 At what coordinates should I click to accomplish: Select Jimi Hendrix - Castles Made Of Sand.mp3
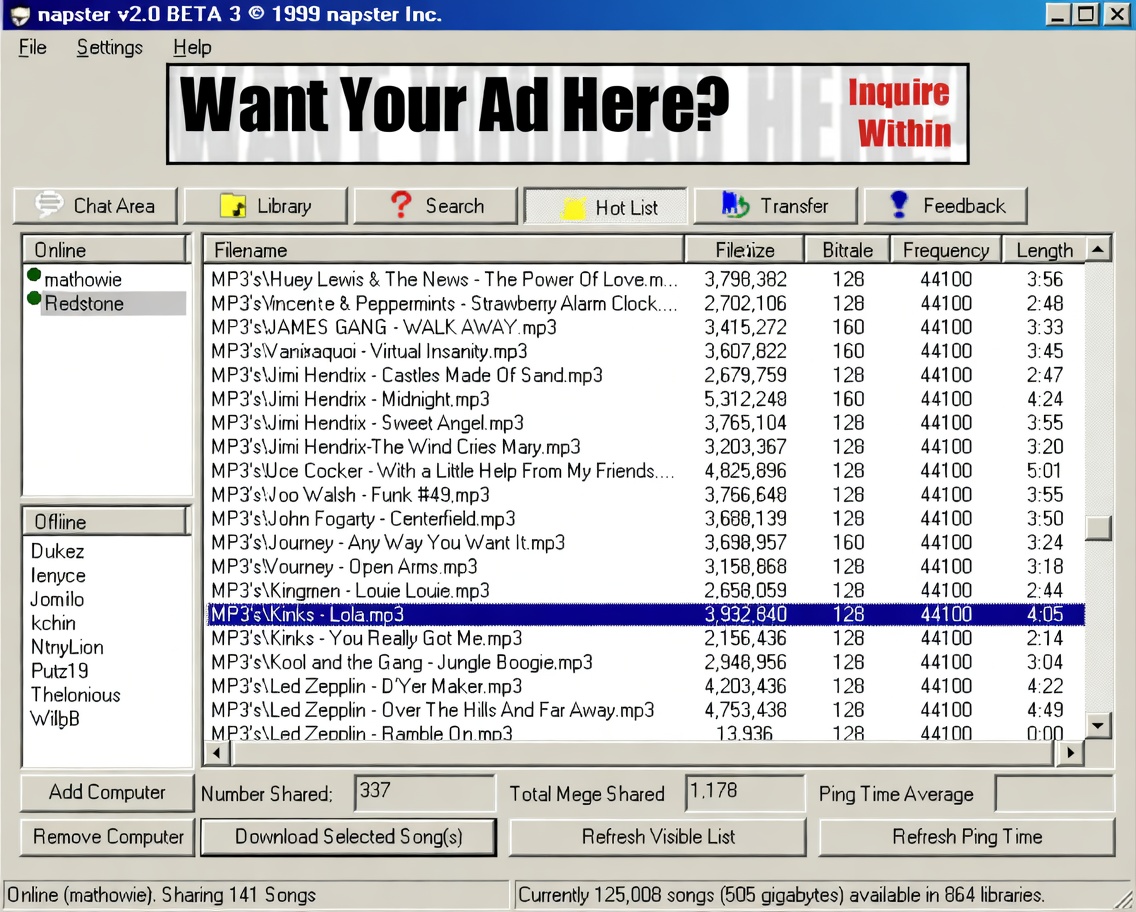645,375
